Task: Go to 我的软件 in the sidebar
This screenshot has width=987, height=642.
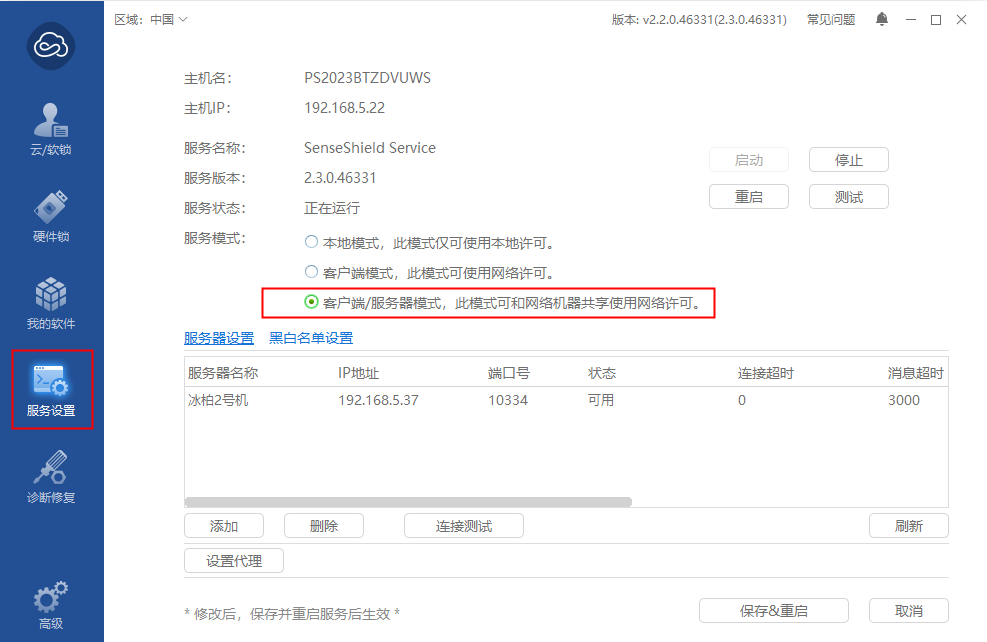Action: (x=51, y=303)
